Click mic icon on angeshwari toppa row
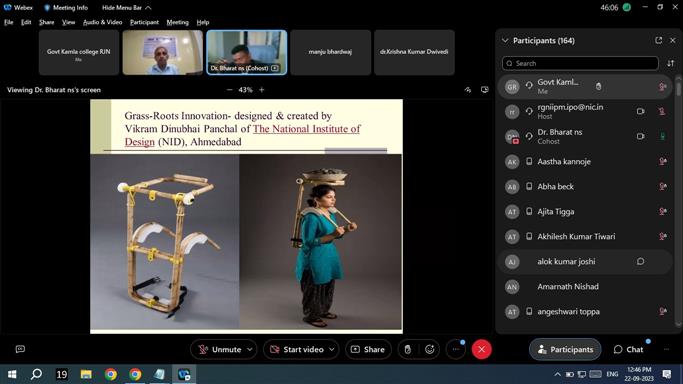Viewport: 683px width, 384px height. click(x=663, y=312)
